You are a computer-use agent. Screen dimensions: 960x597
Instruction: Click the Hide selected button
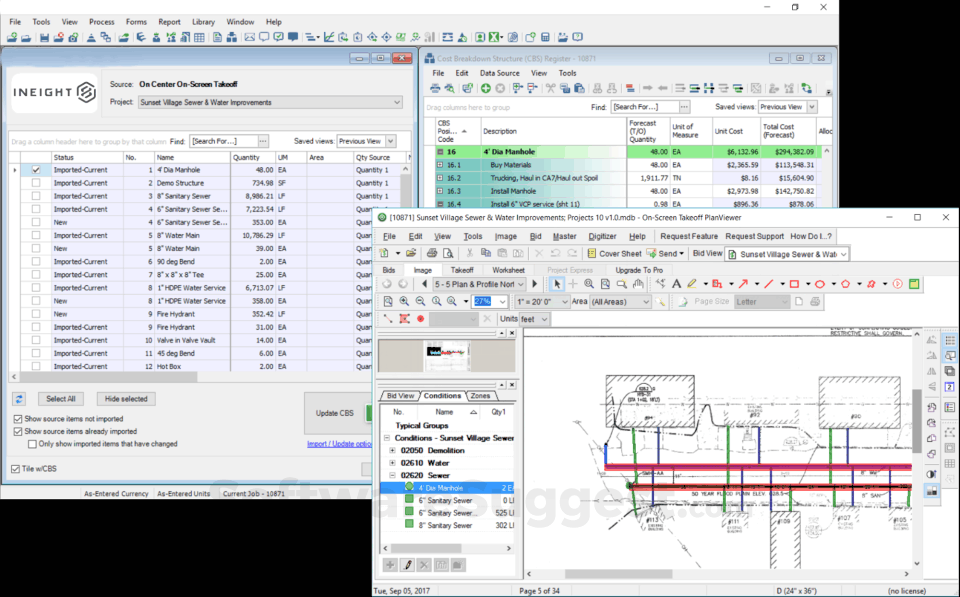[126, 399]
